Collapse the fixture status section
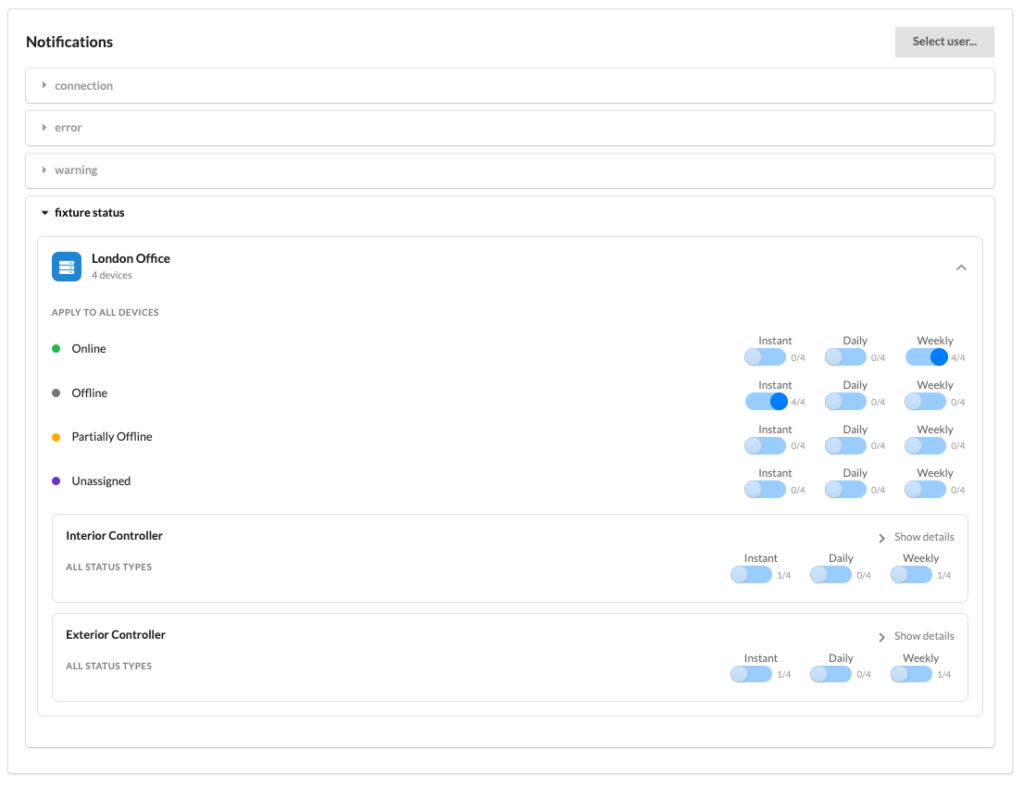The height and width of the screenshot is (786, 1024). point(83,213)
